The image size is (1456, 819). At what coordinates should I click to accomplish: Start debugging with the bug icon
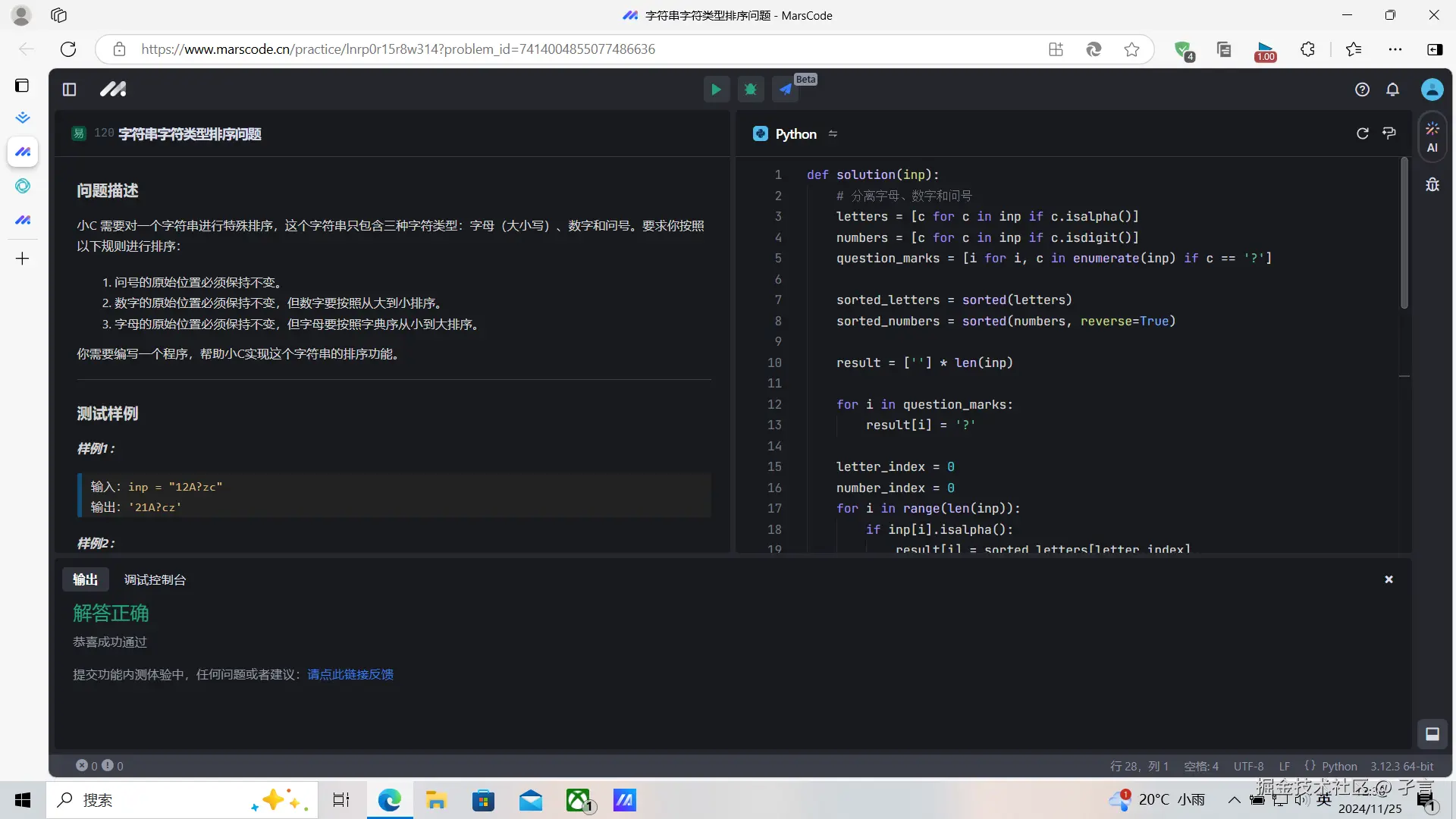(751, 89)
